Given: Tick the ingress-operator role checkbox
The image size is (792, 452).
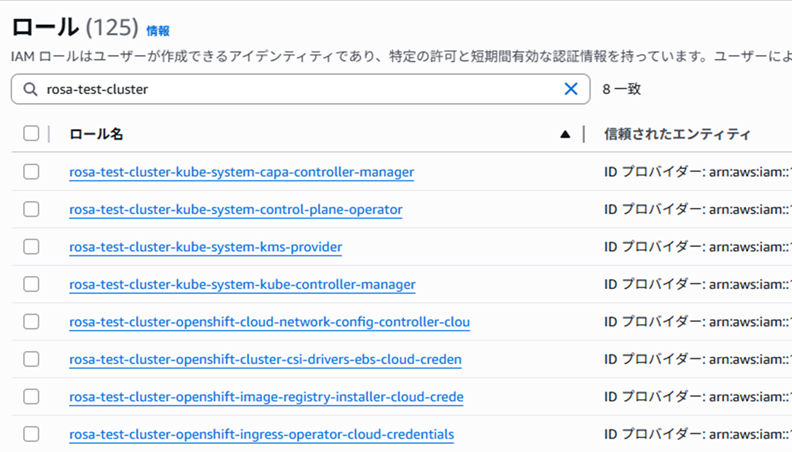Looking at the screenshot, I should tap(31, 434).
